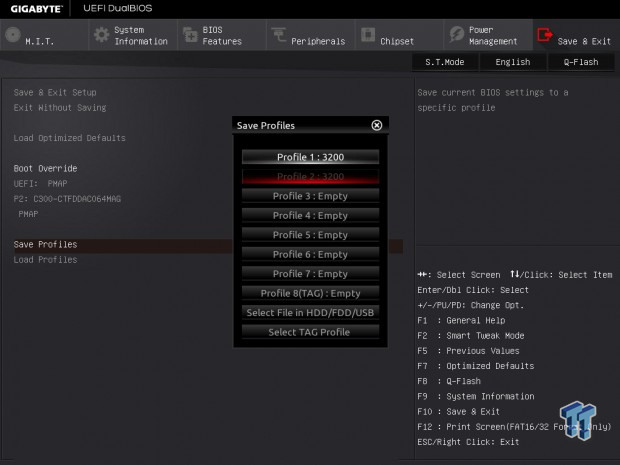Open the BIOS Features tab
Image resolution: width=620 pixels, height=465 pixels.
(x=222, y=35)
